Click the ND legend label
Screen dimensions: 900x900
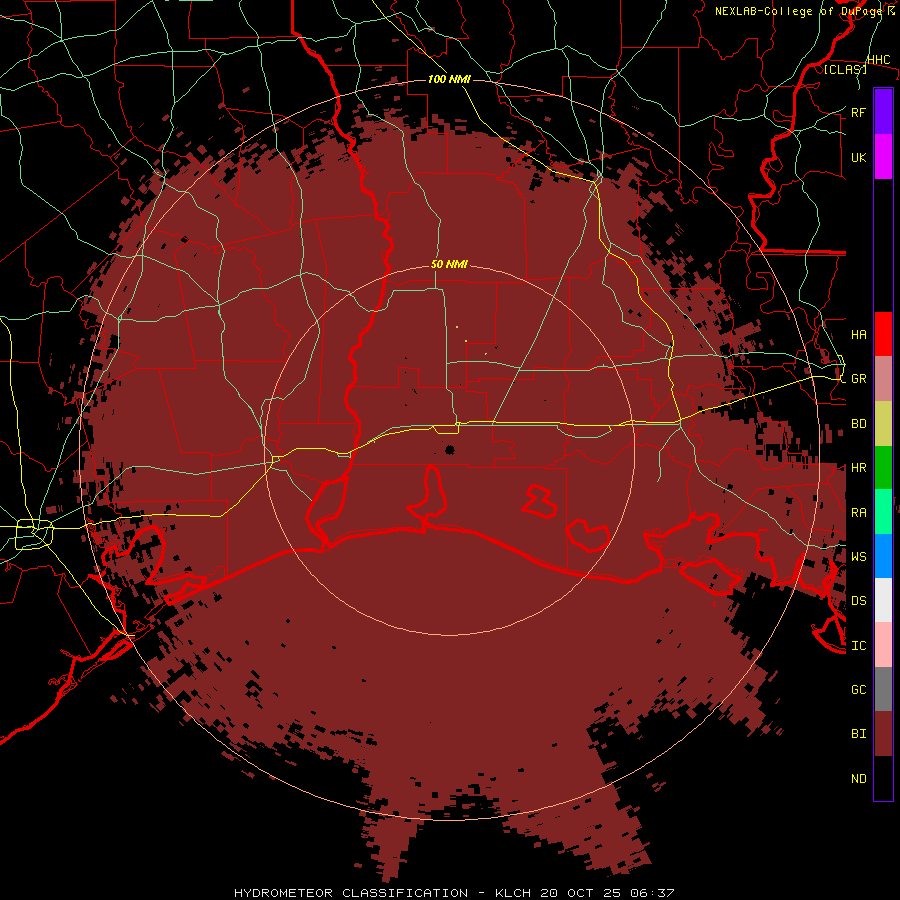tap(859, 779)
